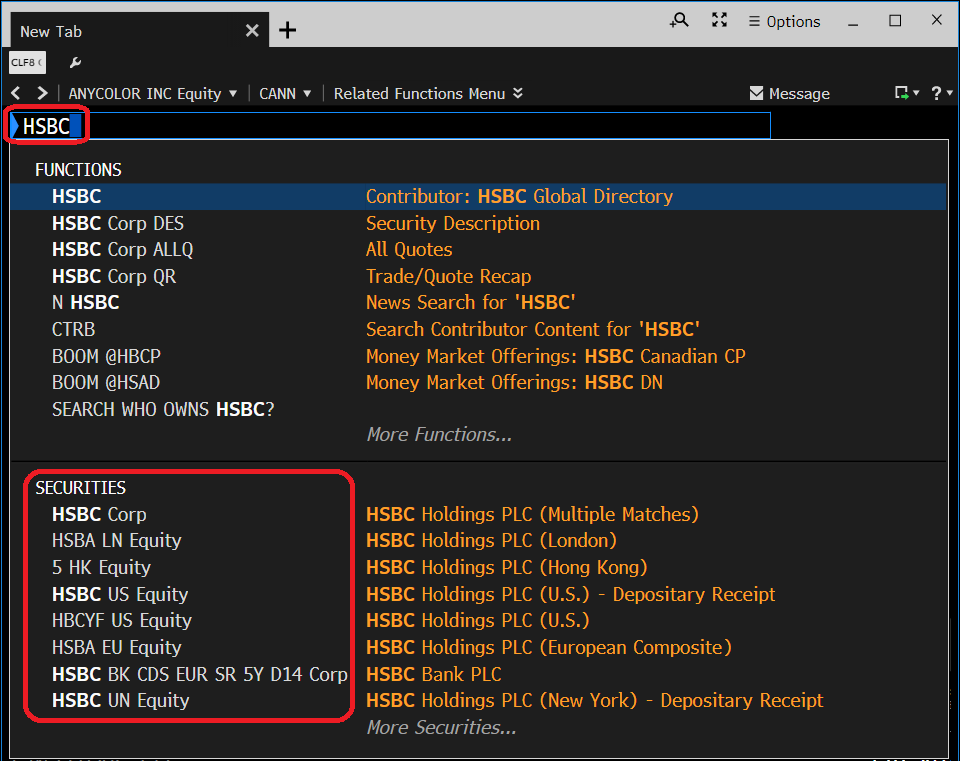Select HSBA LN Equity security

click(x=116, y=541)
